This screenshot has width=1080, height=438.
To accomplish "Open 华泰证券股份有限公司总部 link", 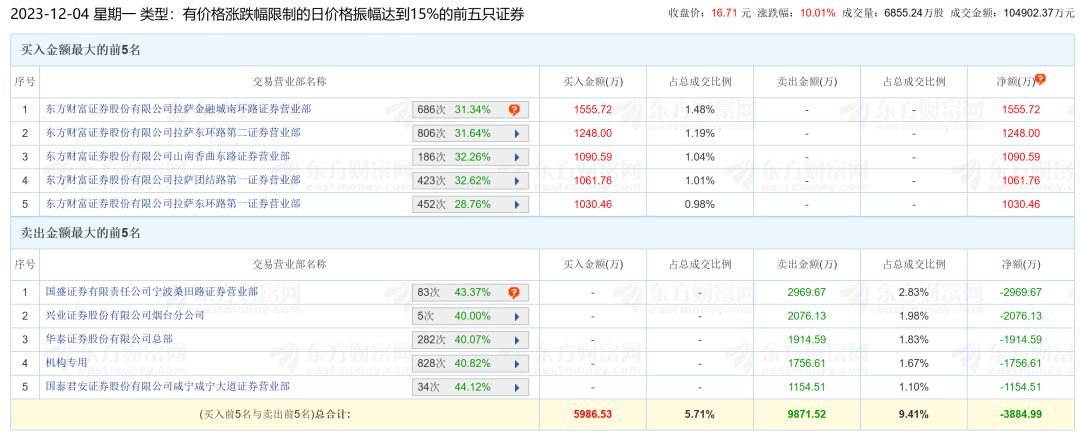I will (110, 340).
